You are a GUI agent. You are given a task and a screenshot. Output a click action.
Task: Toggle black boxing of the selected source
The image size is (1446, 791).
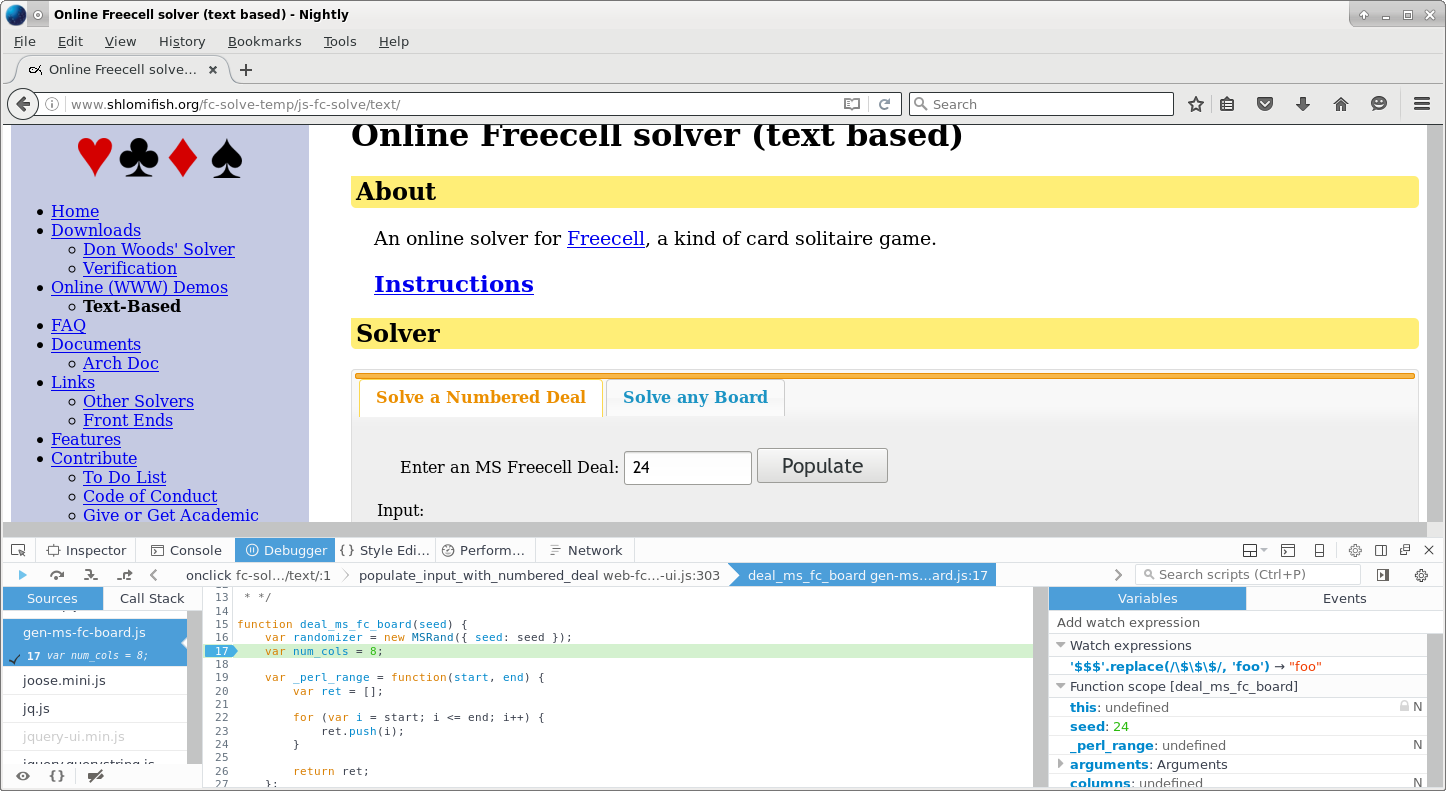pos(23,776)
